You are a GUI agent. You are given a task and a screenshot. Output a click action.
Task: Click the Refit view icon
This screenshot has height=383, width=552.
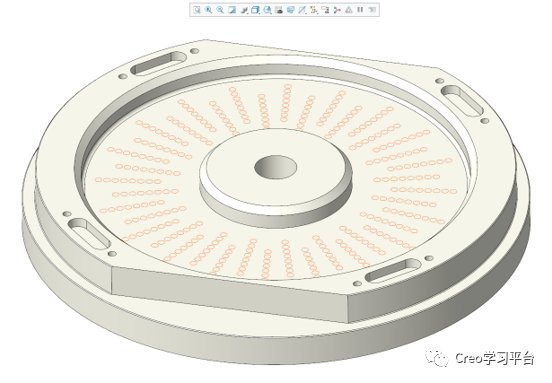[x=197, y=10]
